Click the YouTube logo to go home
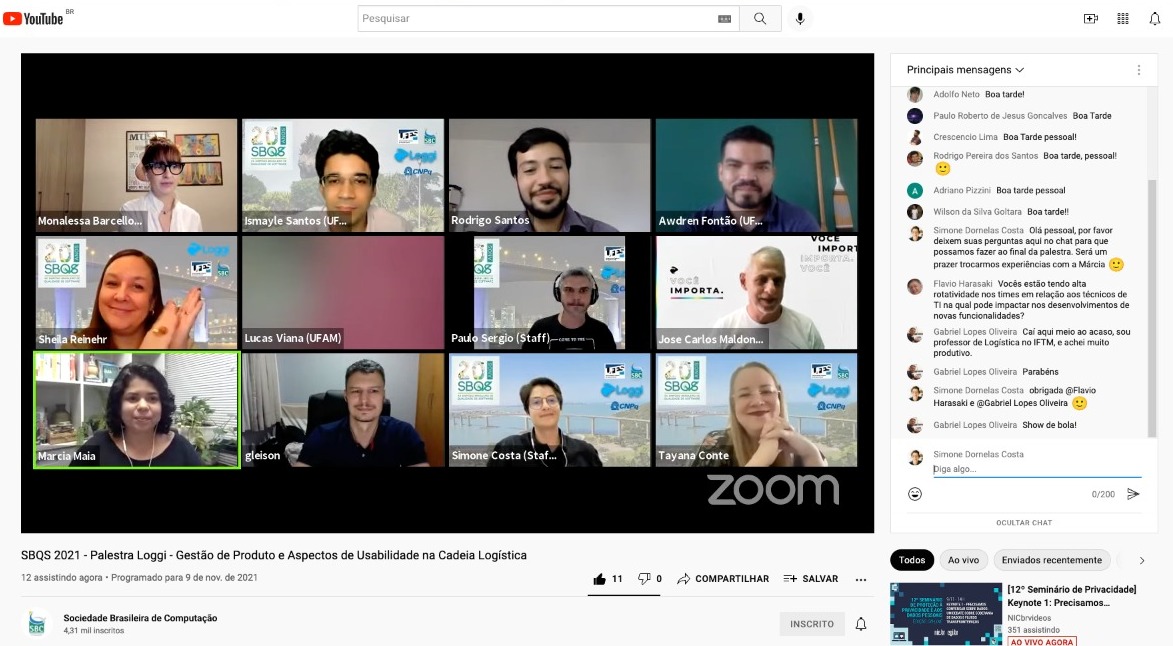1173x646 pixels. [x=34, y=18]
